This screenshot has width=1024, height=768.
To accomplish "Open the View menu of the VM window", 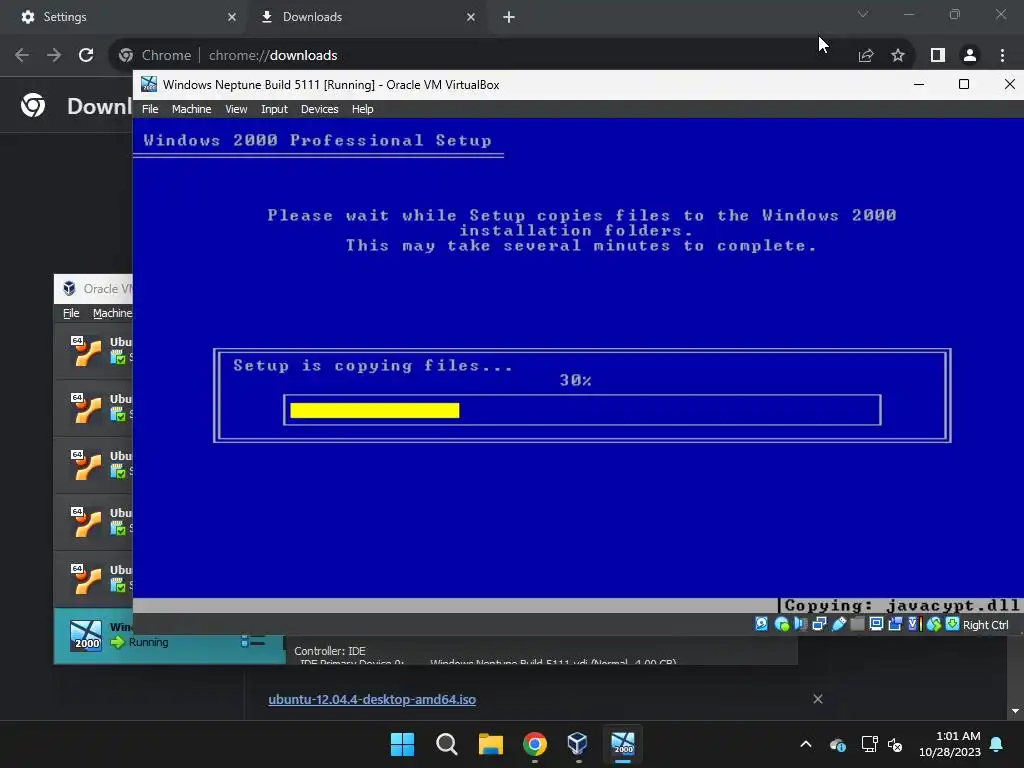I will point(236,109).
